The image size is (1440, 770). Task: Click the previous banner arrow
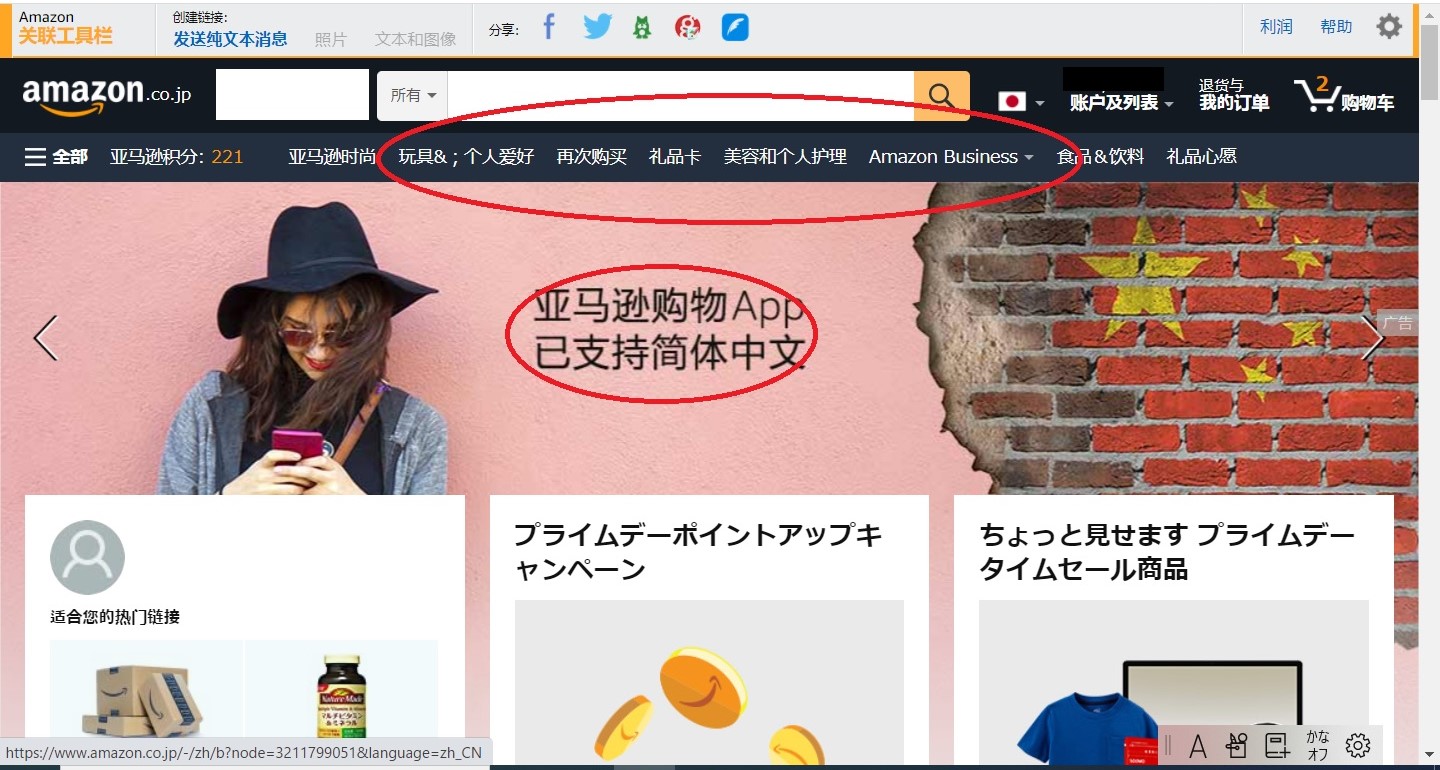coord(46,339)
